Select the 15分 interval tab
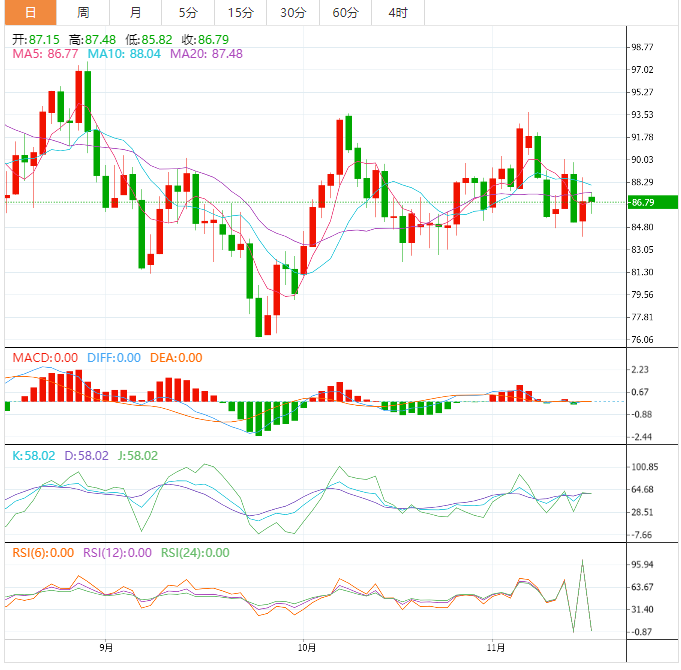The image size is (681, 670). pyautogui.click(x=240, y=13)
